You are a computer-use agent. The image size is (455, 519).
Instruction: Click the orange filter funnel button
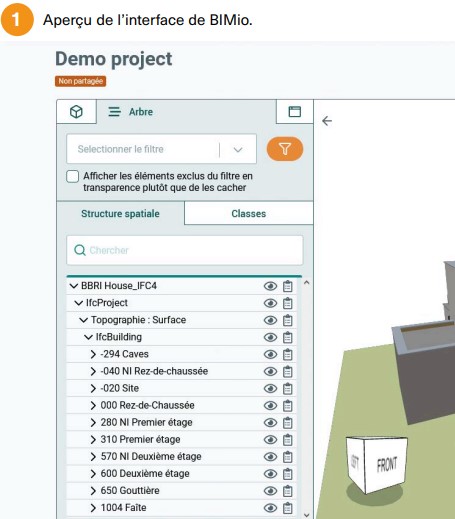[285, 149]
